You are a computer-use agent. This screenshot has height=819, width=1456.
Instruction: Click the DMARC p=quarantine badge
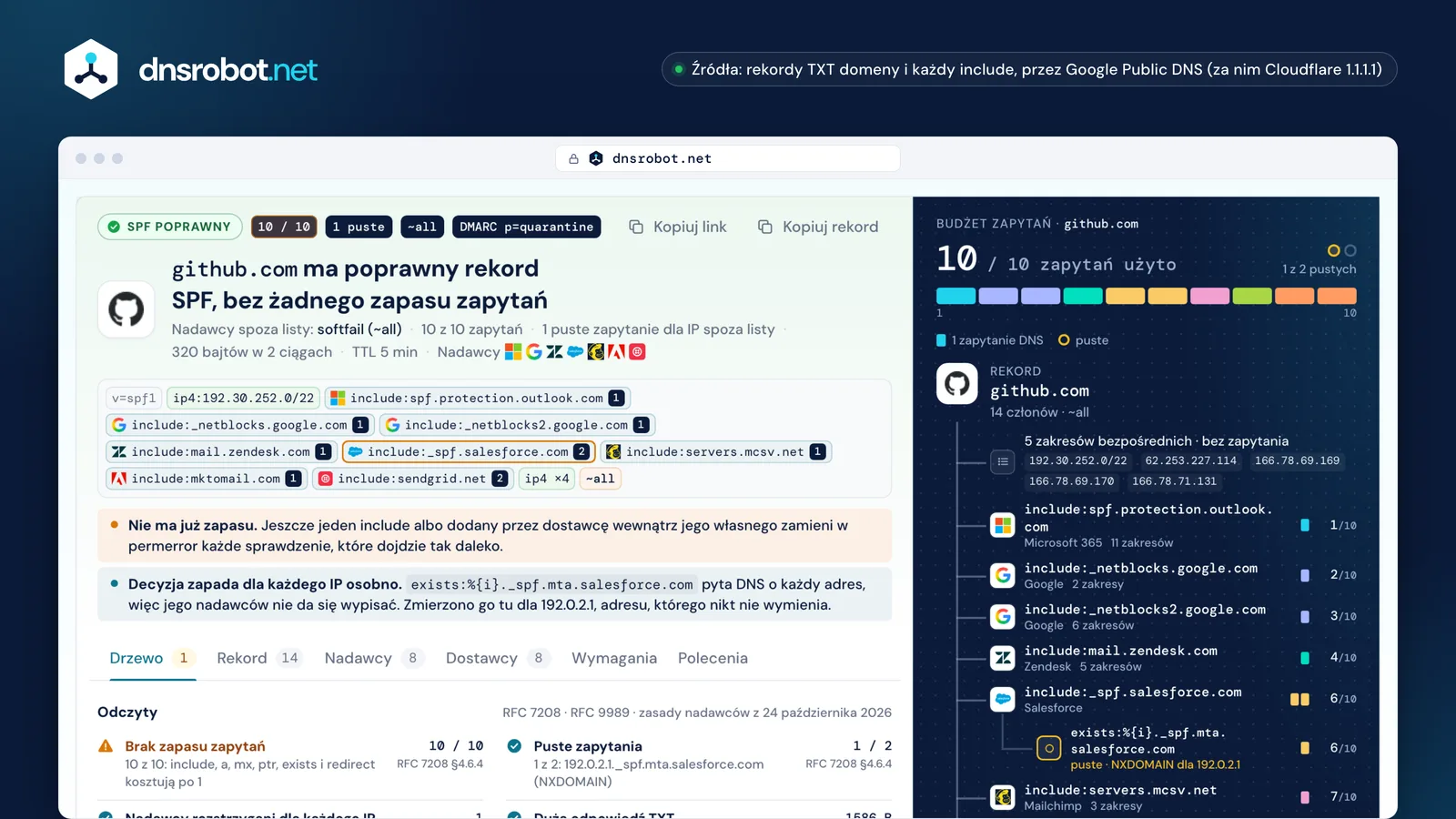click(x=526, y=227)
